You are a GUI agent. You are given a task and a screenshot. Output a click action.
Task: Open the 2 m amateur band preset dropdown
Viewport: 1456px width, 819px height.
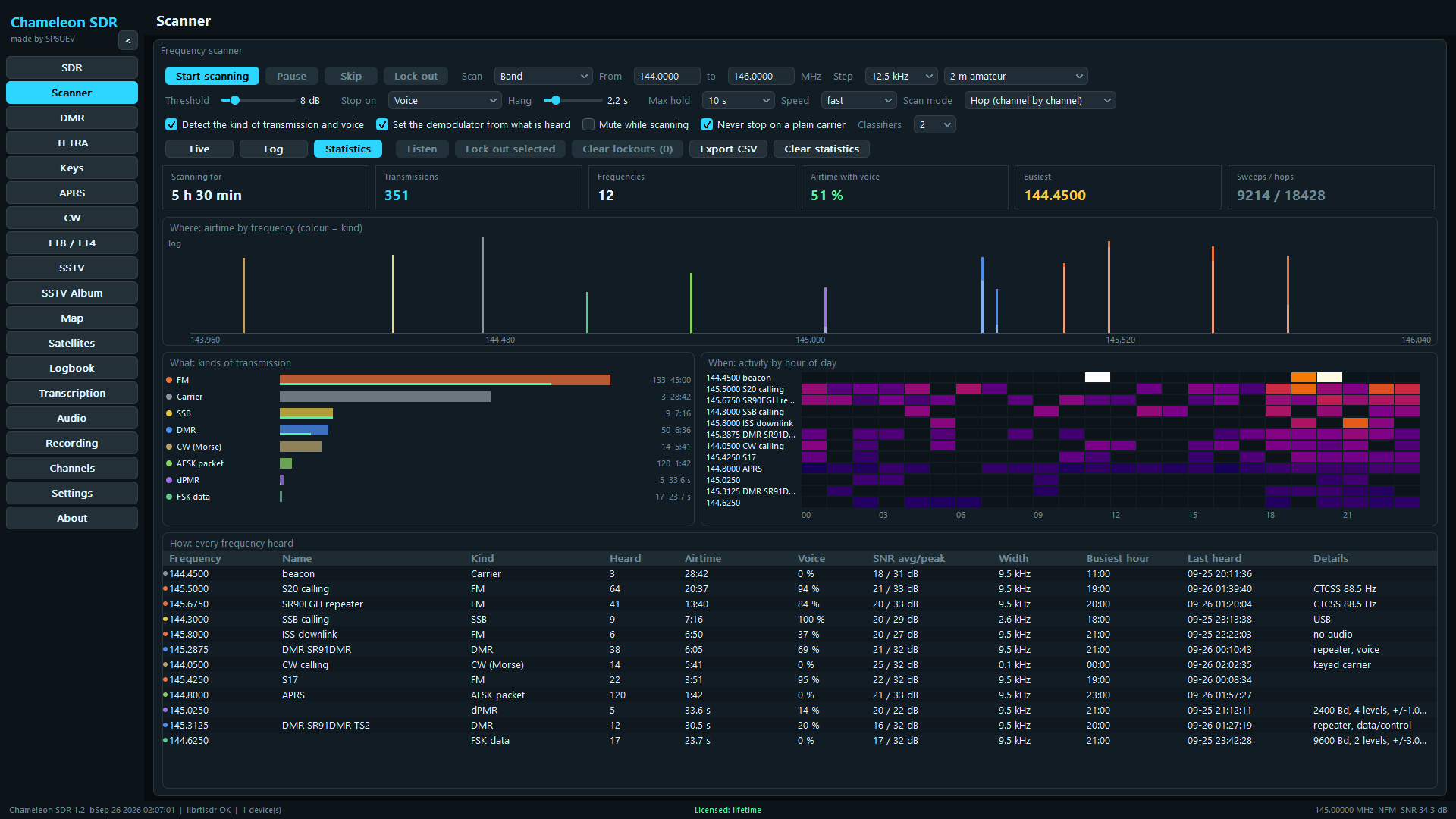(1016, 77)
